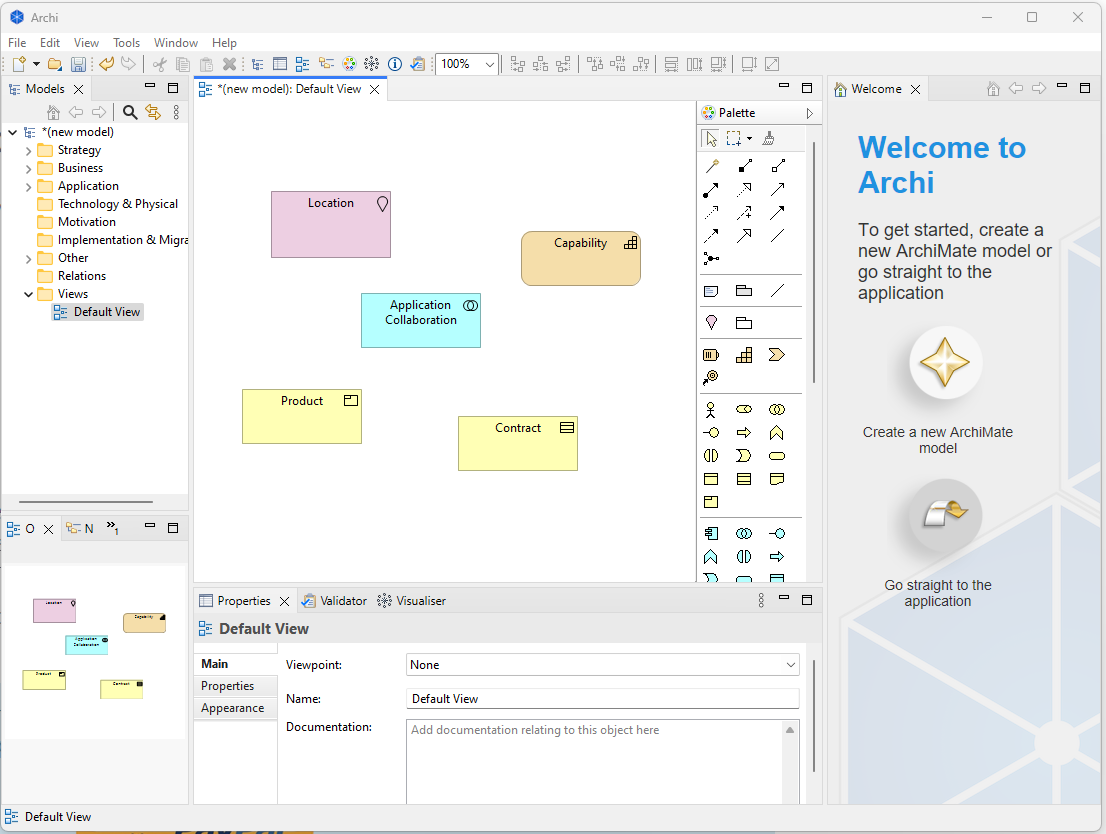Select the Relations folder in tree

[x=72, y=276]
